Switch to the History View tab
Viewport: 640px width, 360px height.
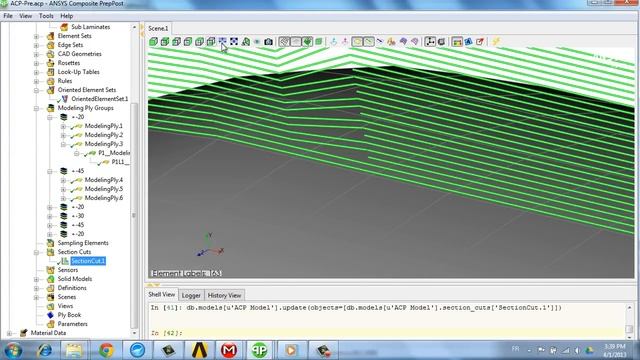click(x=224, y=295)
